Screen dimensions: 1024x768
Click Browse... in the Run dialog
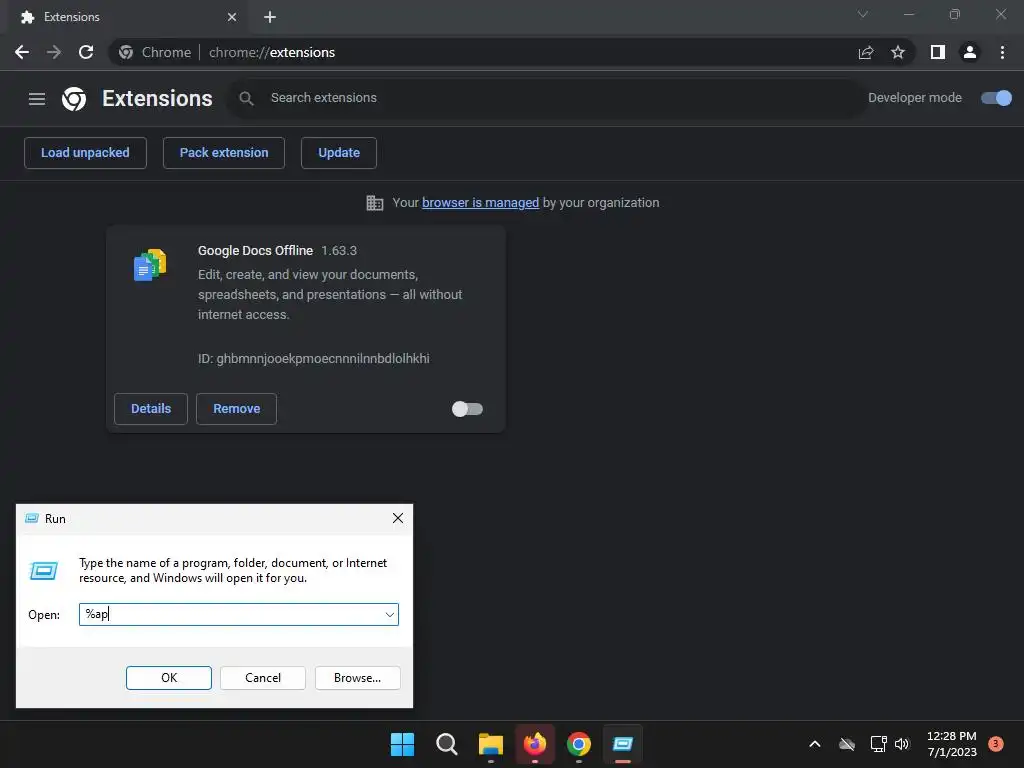pos(357,678)
